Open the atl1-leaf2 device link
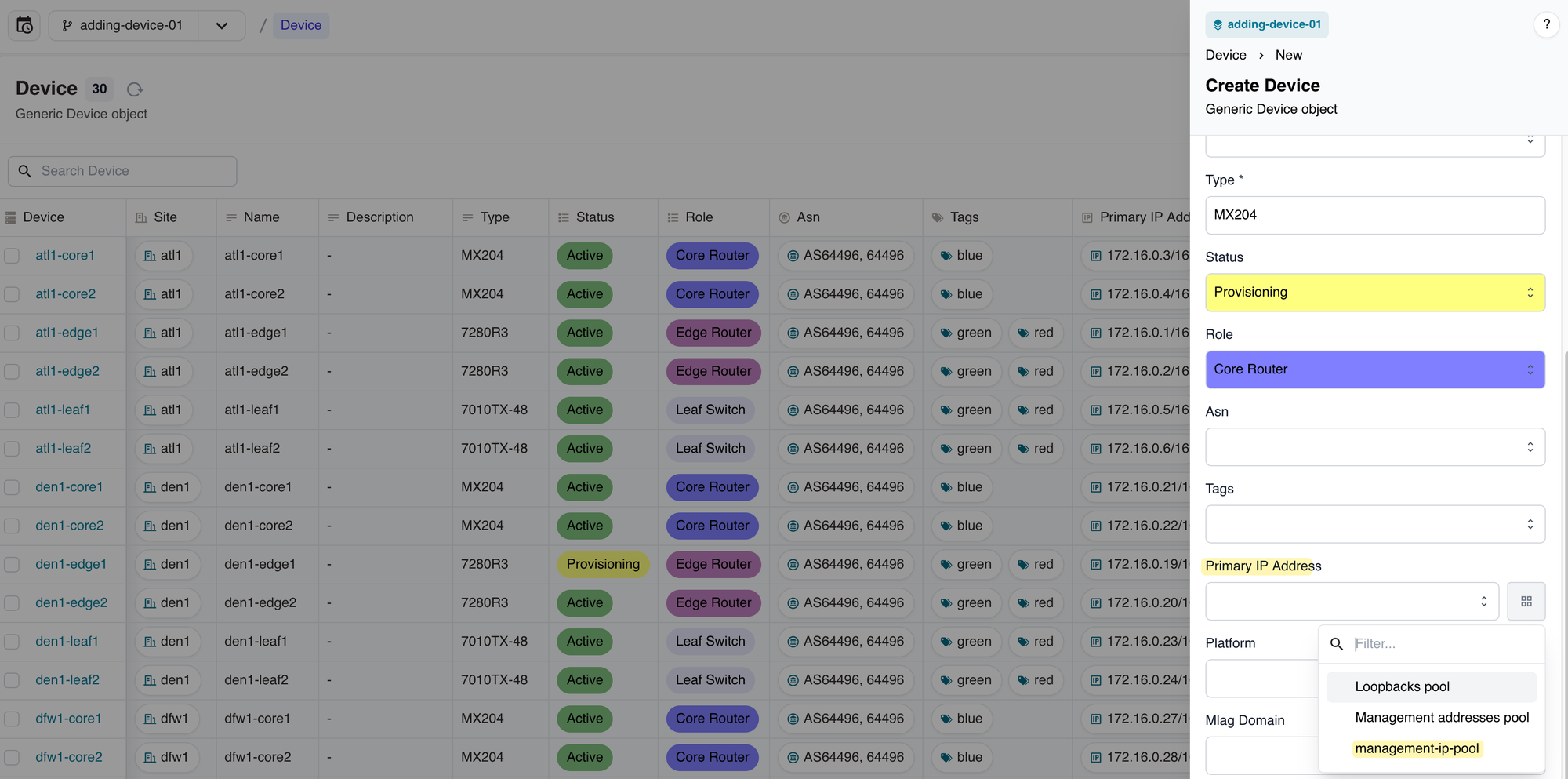The height and width of the screenshot is (779, 1568). click(x=64, y=449)
